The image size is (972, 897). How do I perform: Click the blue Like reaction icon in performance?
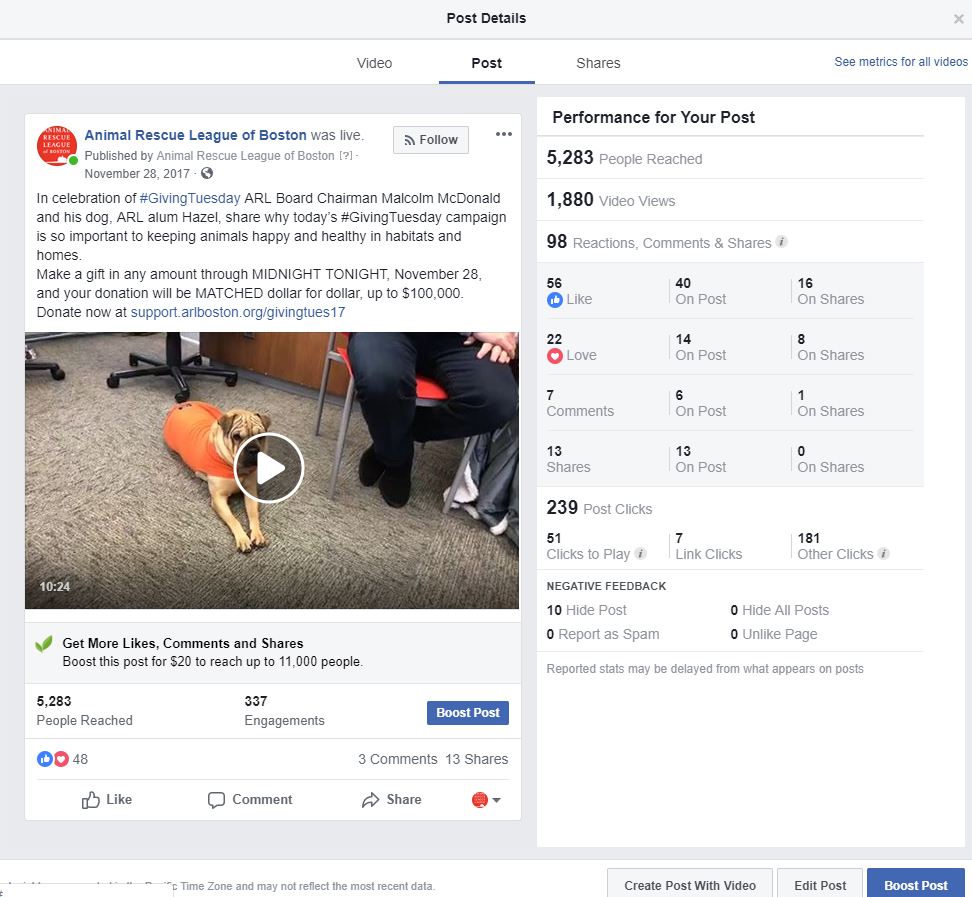[555, 300]
